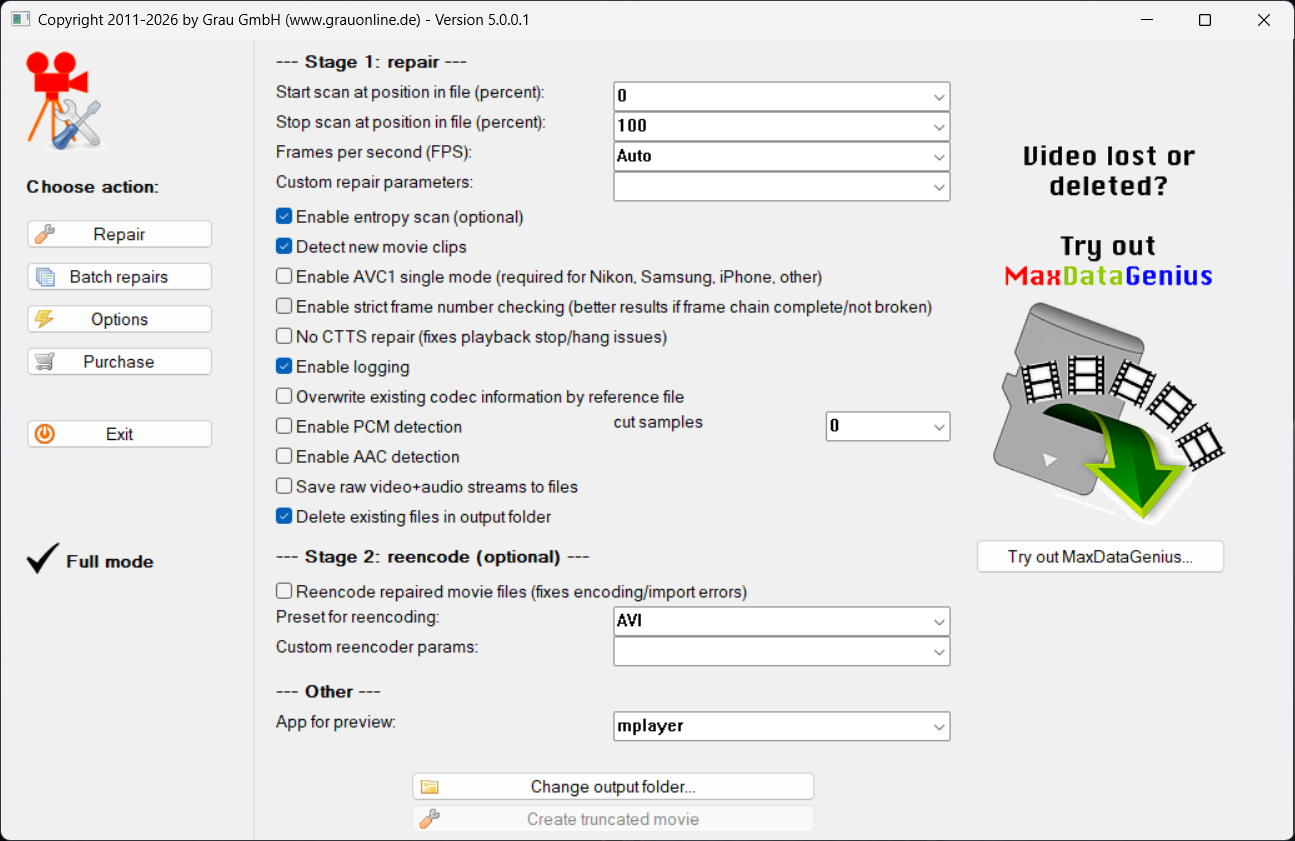
Task: Open the Custom repair parameters dropdown
Action: coord(939,187)
